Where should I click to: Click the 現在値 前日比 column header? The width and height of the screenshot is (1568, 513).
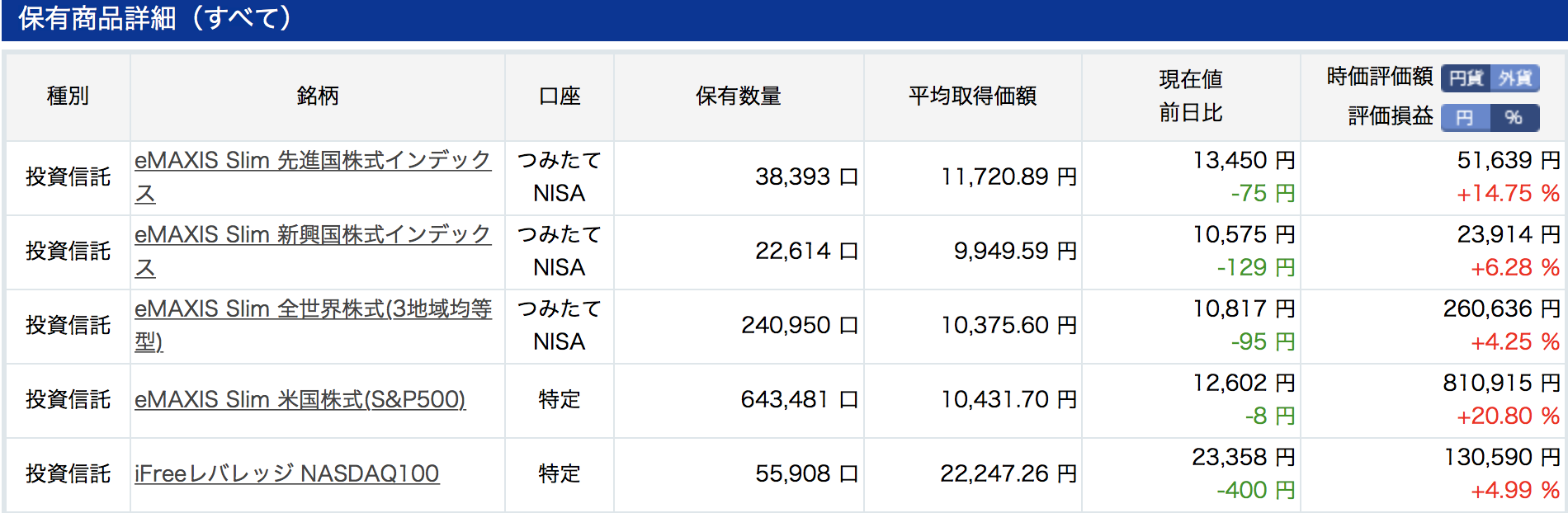[1191, 96]
